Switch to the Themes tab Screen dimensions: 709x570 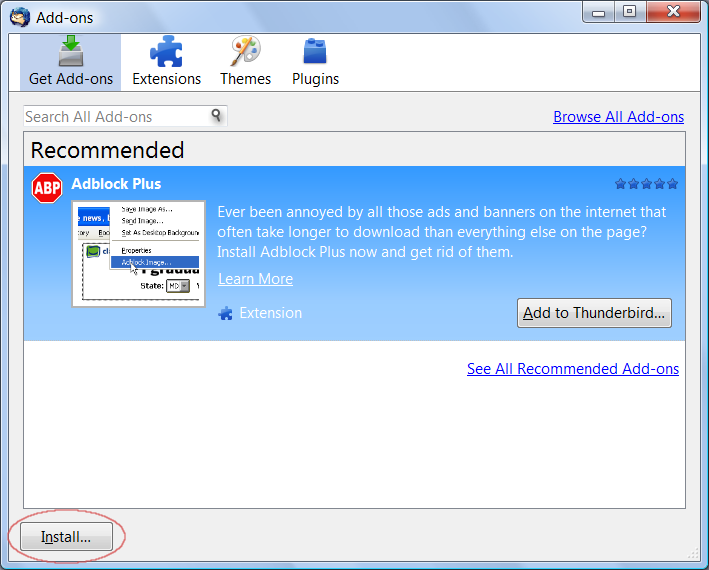246,62
